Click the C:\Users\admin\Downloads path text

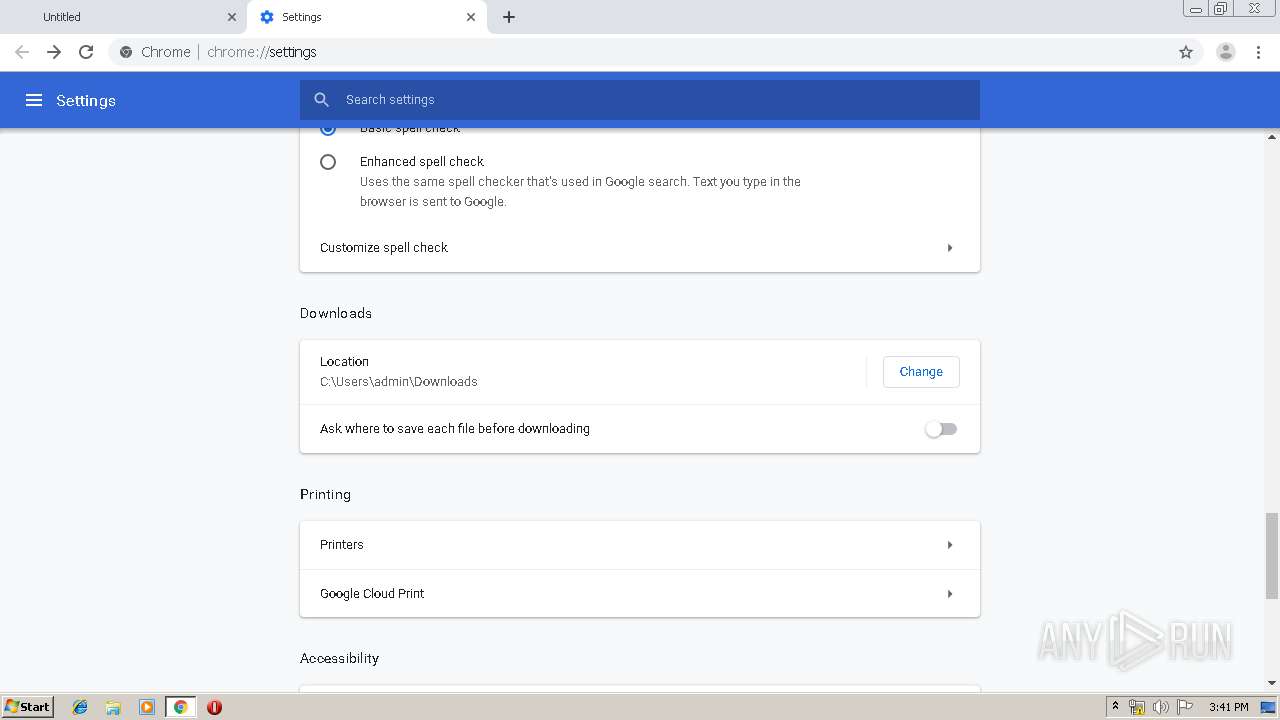point(399,382)
